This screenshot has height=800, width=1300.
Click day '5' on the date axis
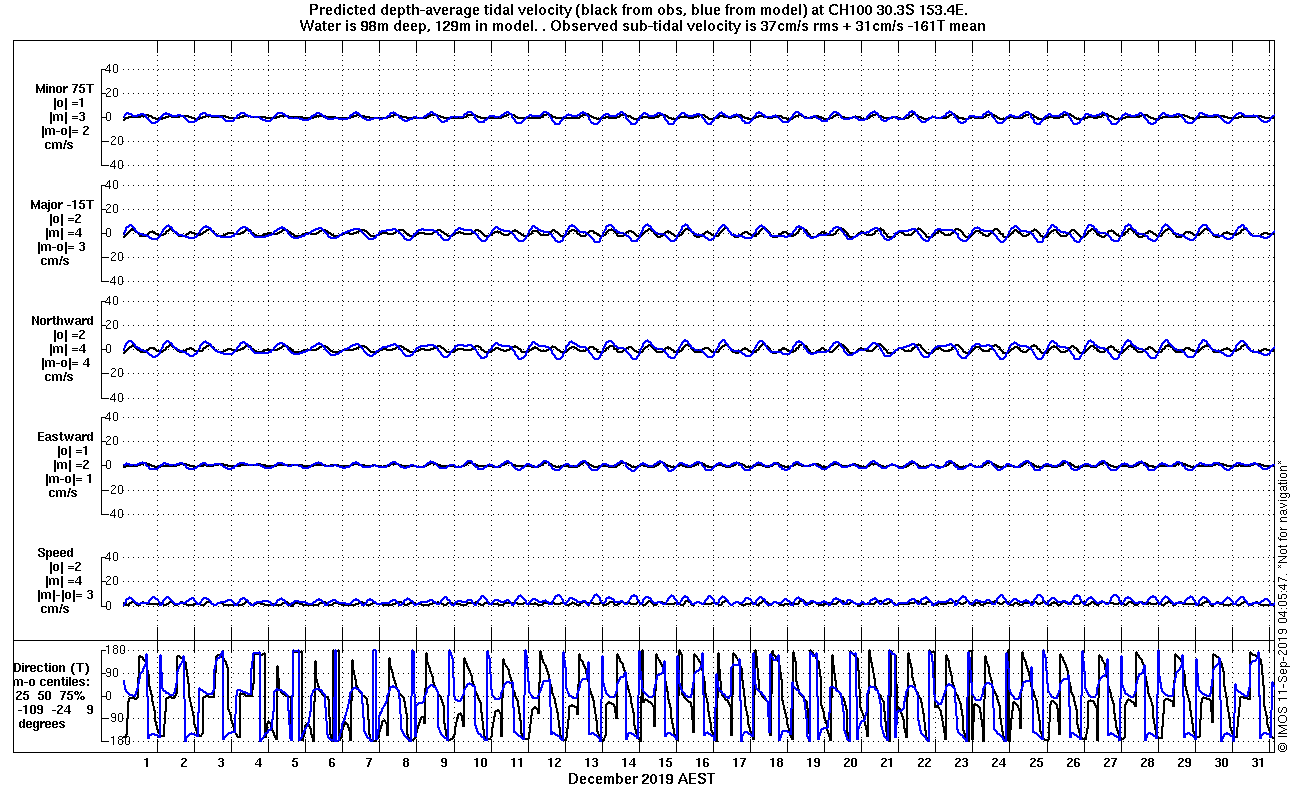click(x=295, y=763)
